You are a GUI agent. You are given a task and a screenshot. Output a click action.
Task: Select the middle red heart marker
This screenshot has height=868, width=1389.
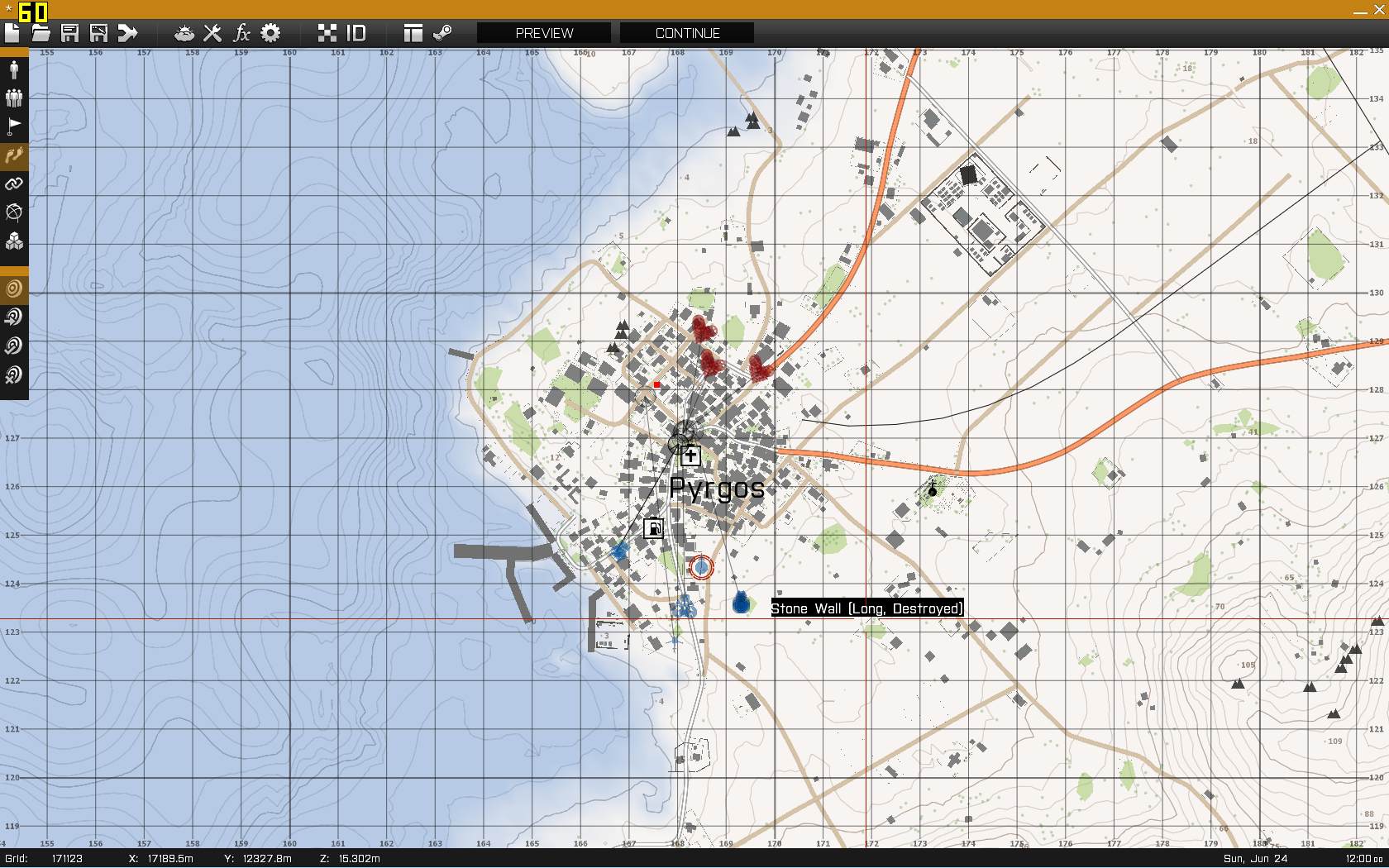(x=711, y=362)
